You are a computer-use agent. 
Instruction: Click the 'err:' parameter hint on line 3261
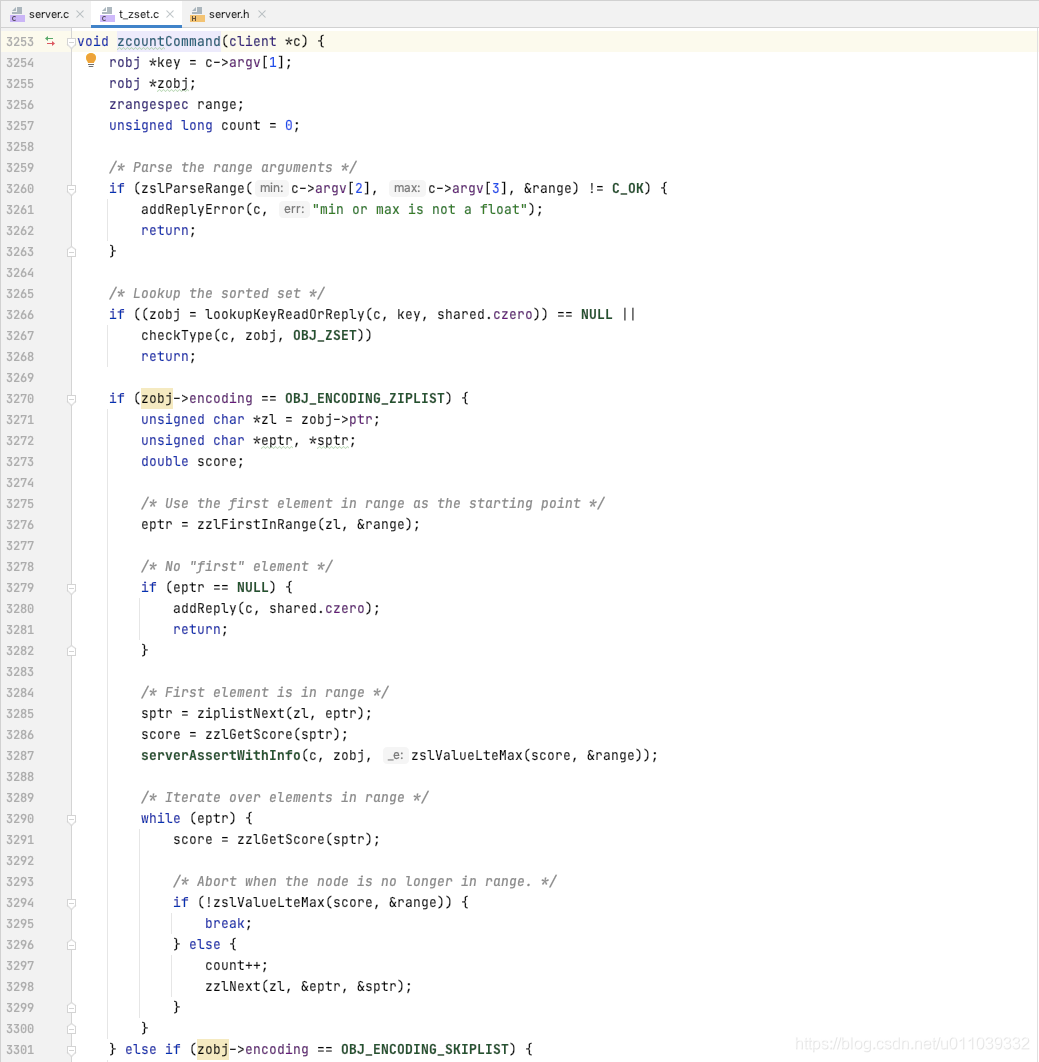[x=294, y=209]
